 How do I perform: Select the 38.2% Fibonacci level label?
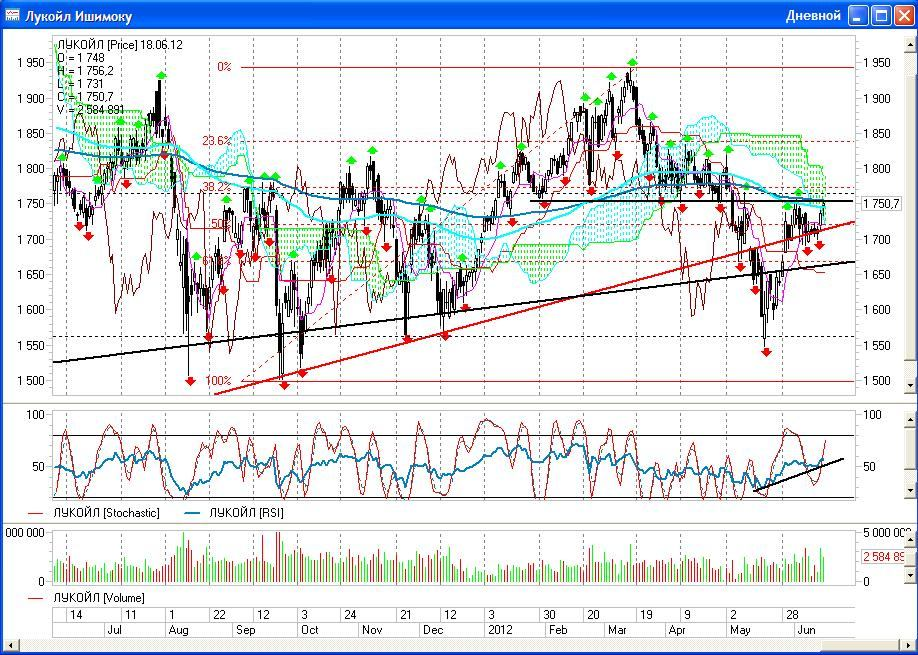tap(217, 187)
